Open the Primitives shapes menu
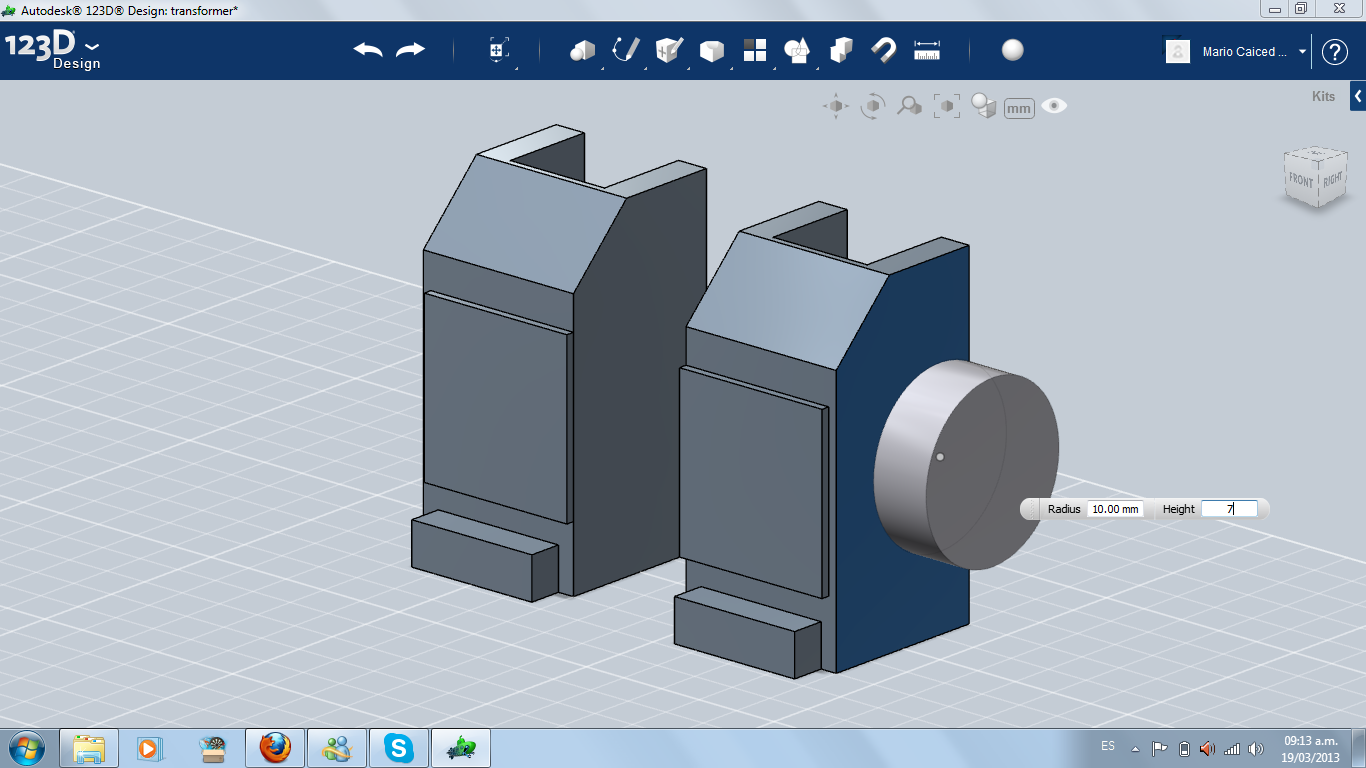This screenshot has height=768, width=1366. click(582, 50)
